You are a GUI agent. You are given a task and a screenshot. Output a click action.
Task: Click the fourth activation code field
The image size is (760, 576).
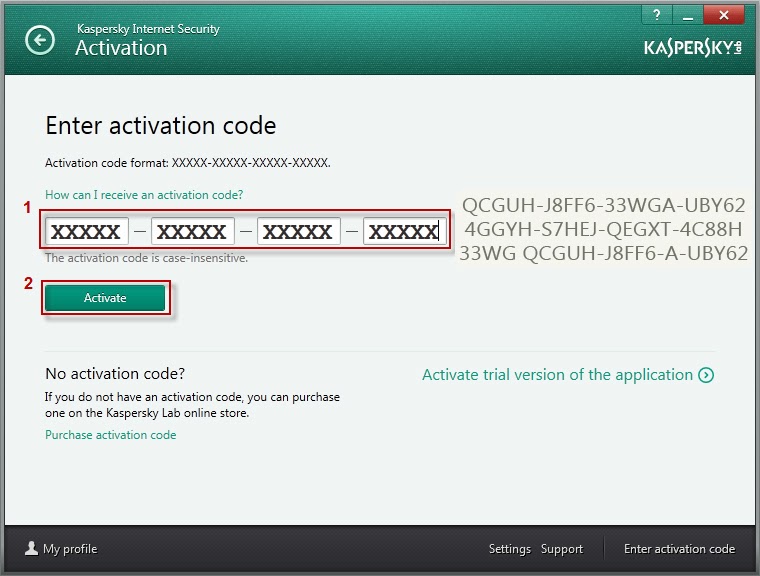click(404, 231)
